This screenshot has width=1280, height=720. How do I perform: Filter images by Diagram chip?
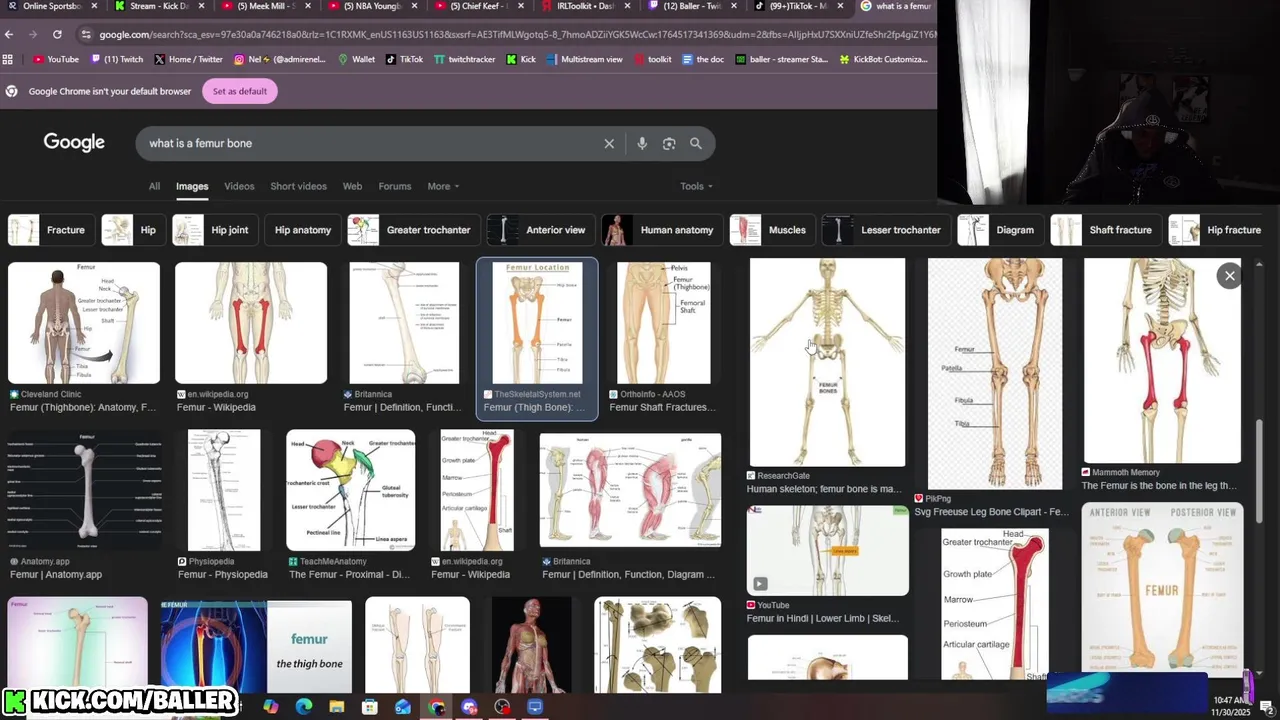pyautogui.click(x=999, y=230)
